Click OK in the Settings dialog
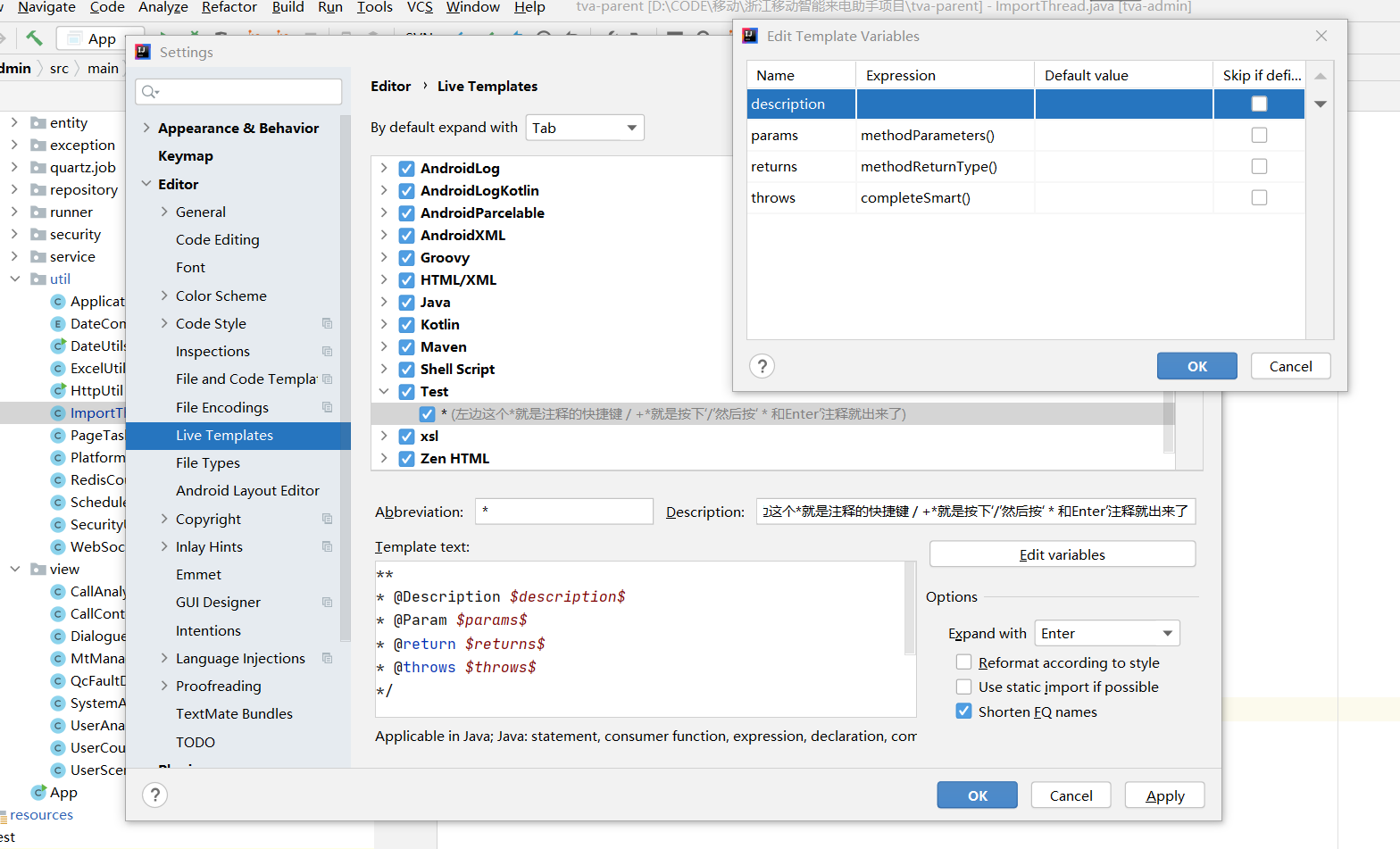This screenshot has width=1400, height=849. point(978,795)
